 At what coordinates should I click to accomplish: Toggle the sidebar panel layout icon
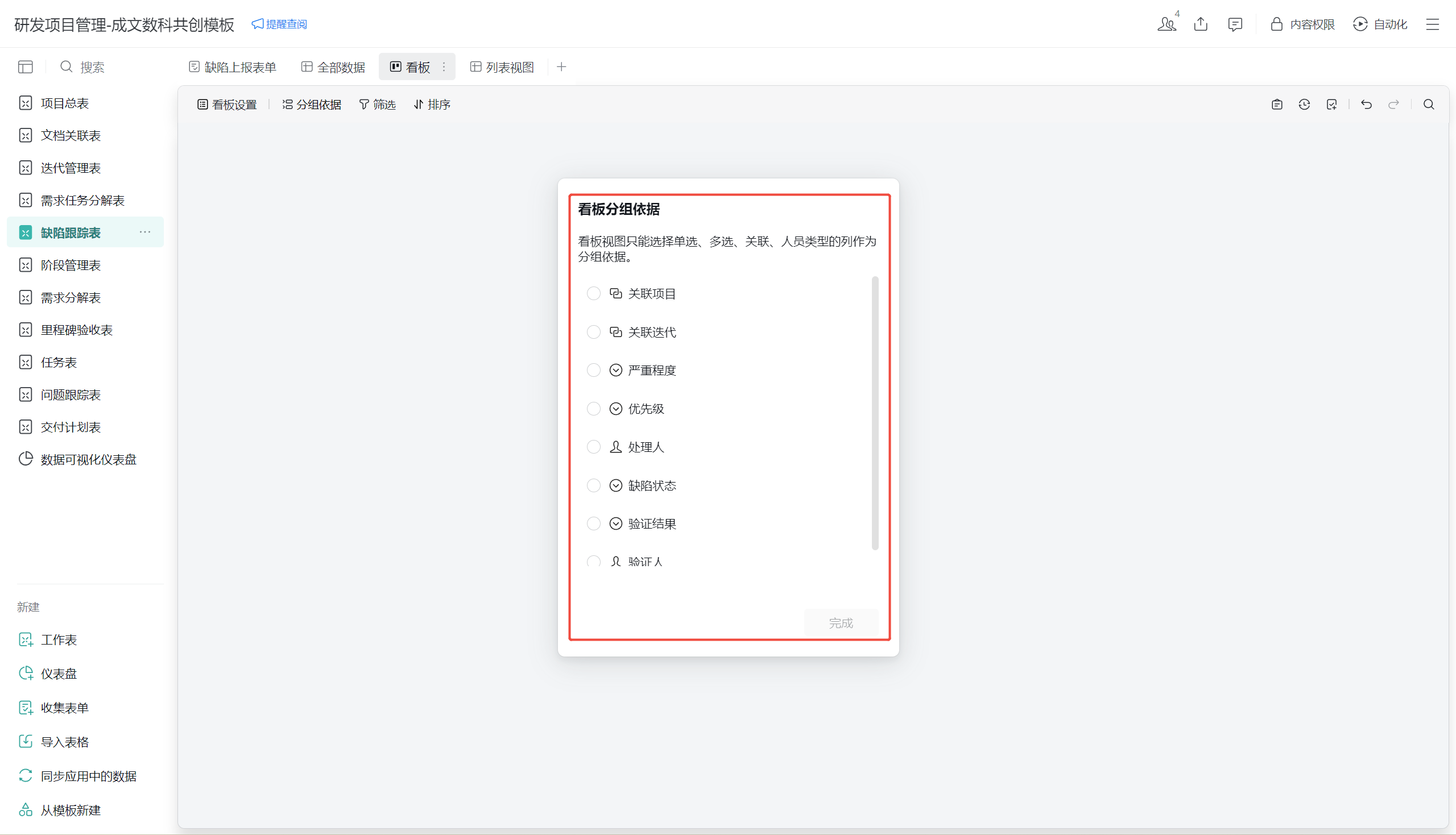pyautogui.click(x=25, y=67)
